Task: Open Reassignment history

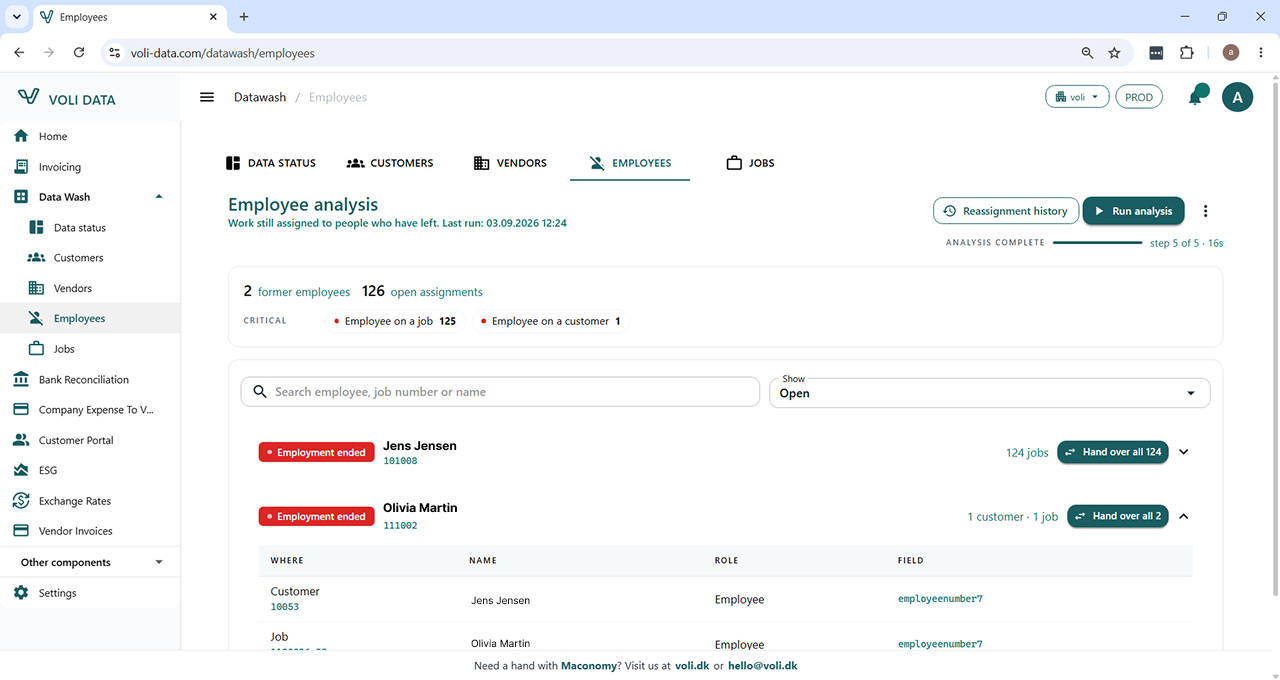Action: point(1006,211)
